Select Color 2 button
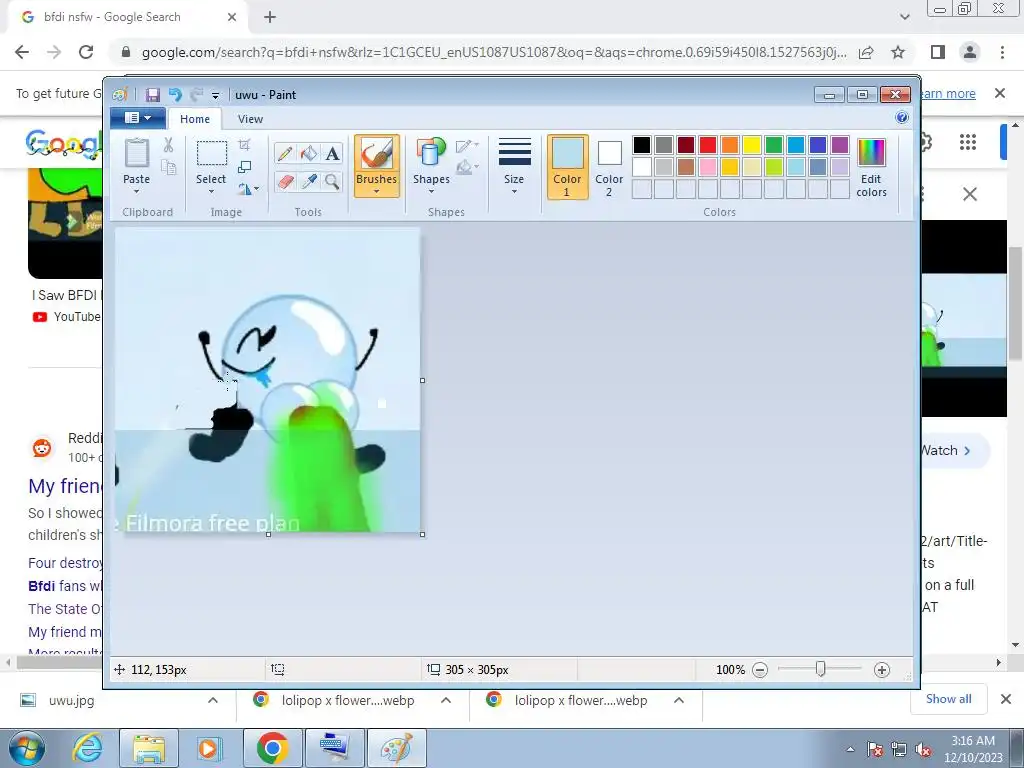The image size is (1024, 768). pos(609,167)
